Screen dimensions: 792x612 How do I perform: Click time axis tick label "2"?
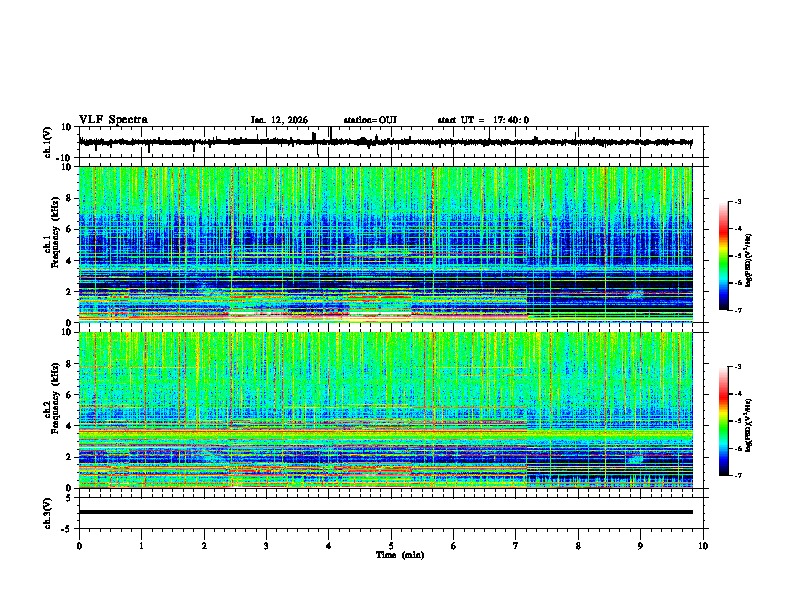(x=204, y=546)
